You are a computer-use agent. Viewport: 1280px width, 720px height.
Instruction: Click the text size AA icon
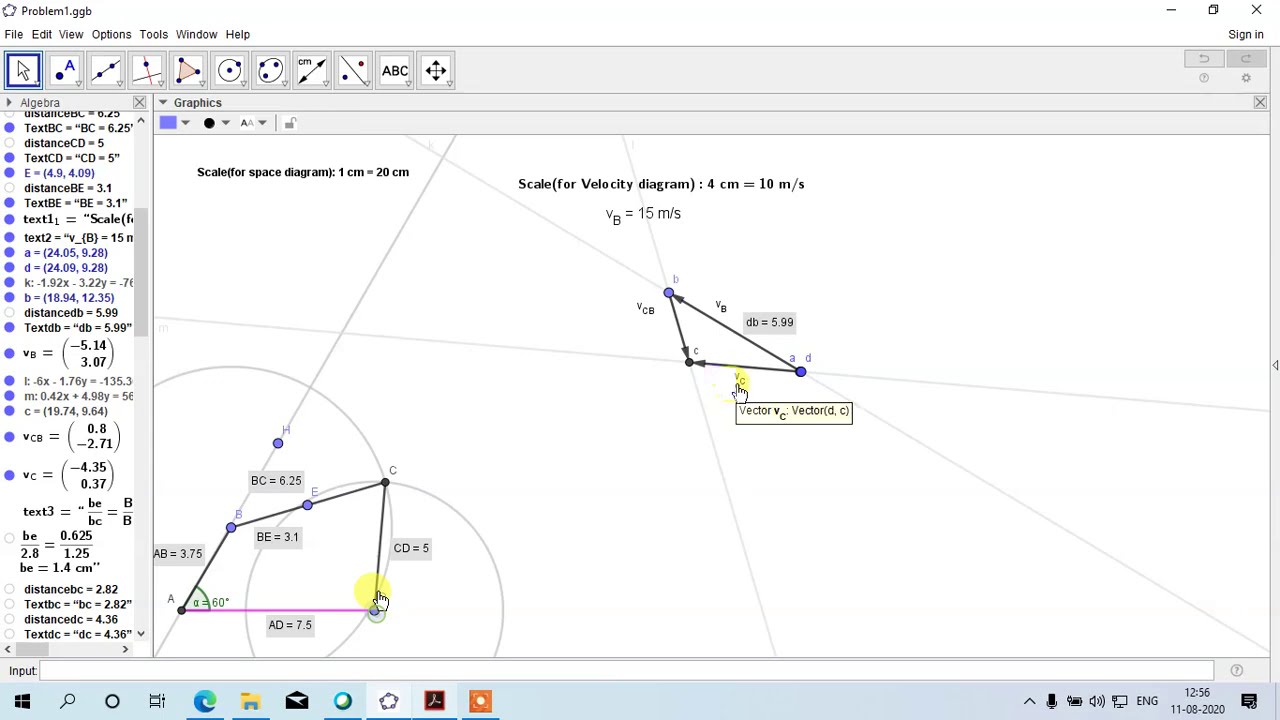point(246,123)
